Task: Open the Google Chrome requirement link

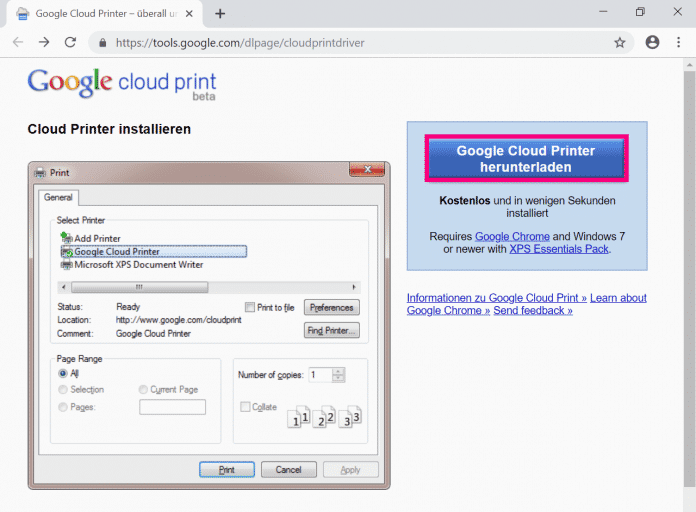Action: point(514,236)
